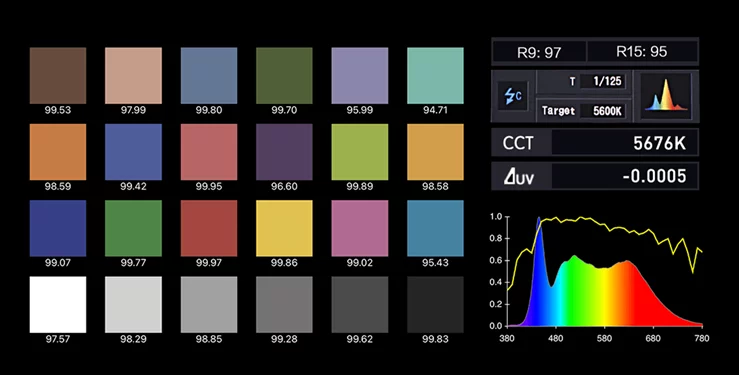The width and height of the screenshot is (739, 375).
Task: Select the purple swatch labeled 96.60
Action: (x=284, y=152)
